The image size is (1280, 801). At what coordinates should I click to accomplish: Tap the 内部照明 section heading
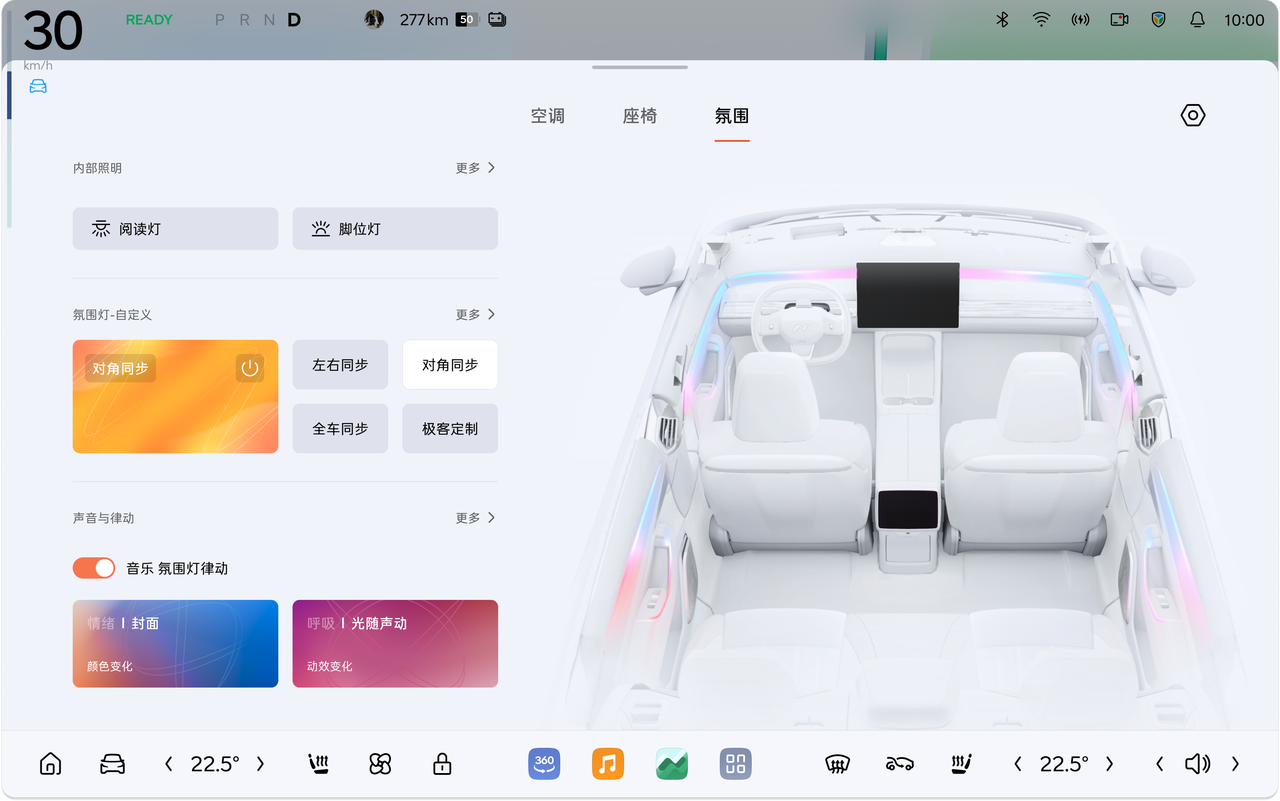click(x=97, y=168)
